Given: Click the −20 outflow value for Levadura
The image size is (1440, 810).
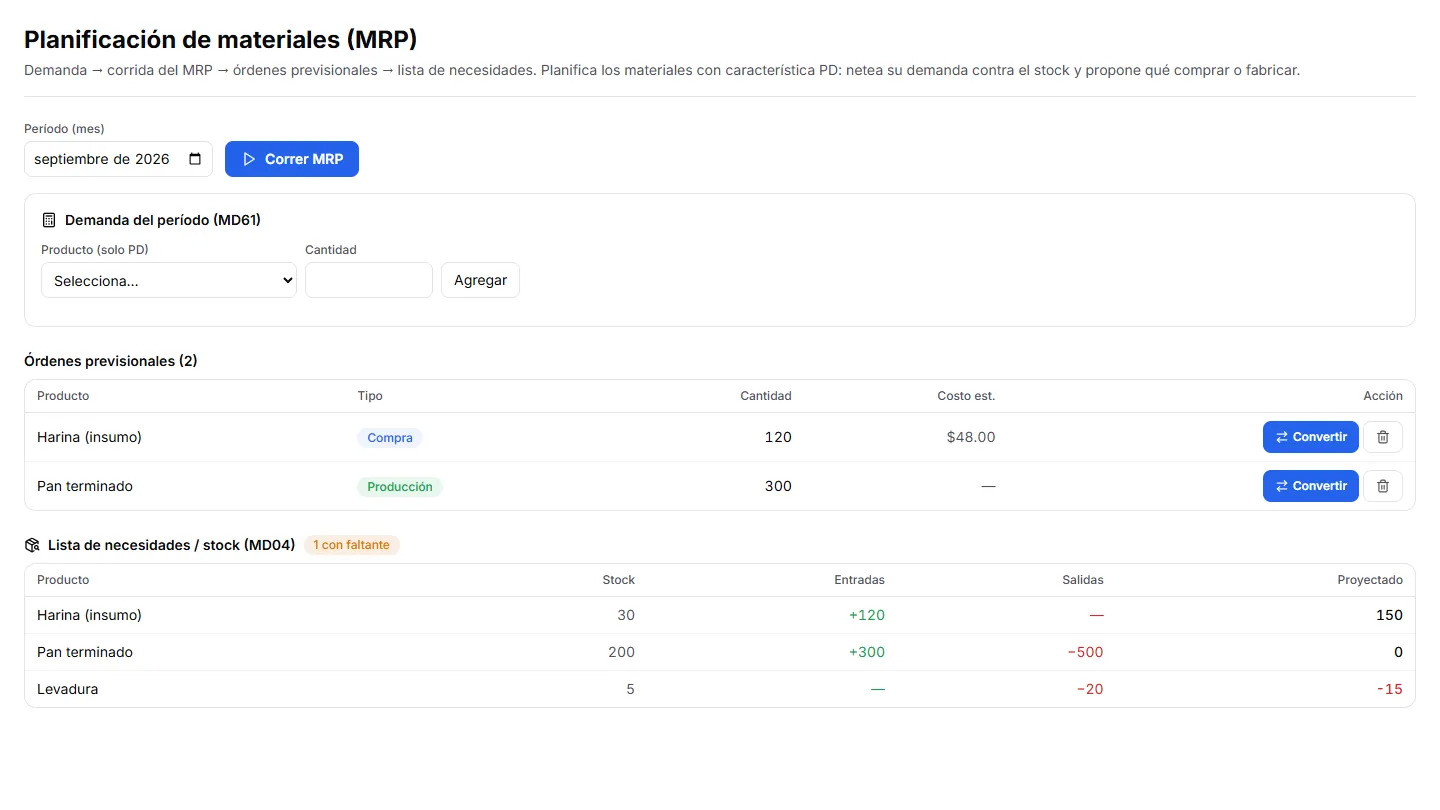Looking at the screenshot, I should 1090,689.
